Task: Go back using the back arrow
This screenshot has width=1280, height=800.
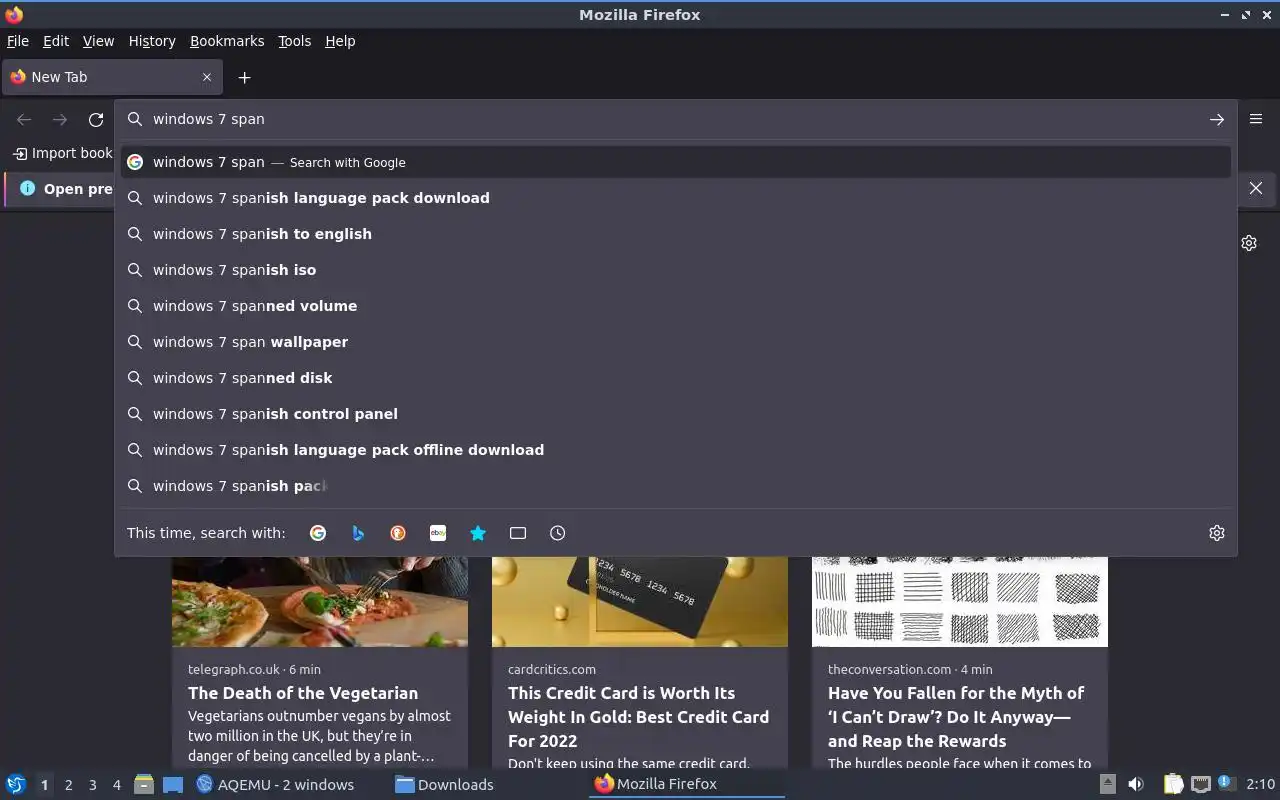Action: pyautogui.click(x=24, y=120)
